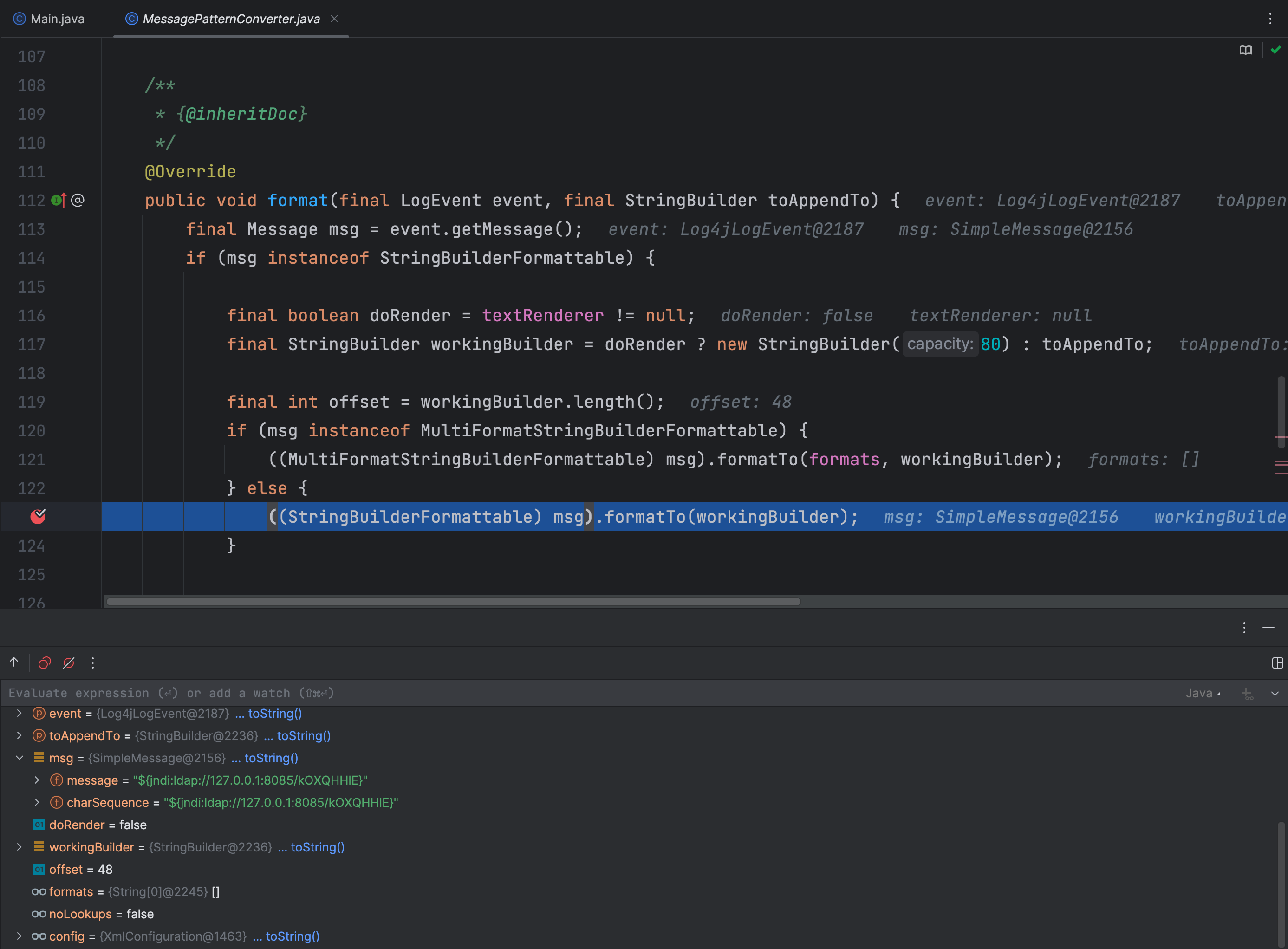Image resolution: width=1288 pixels, height=949 pixels.
Task: Click the horizontal scrollbar of editor
Action: [x=453, y=601]
